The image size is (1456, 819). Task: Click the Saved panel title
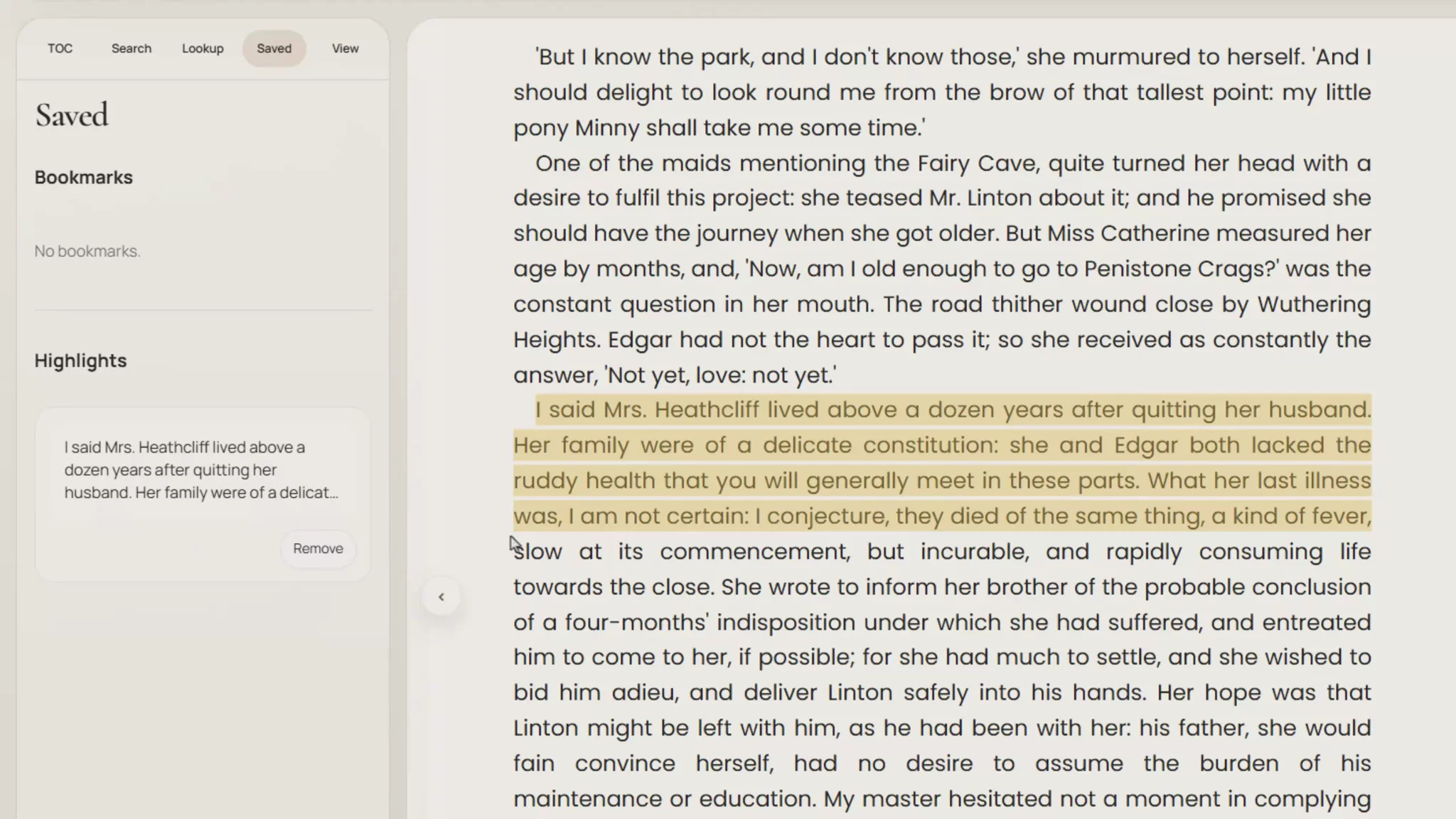71,114
